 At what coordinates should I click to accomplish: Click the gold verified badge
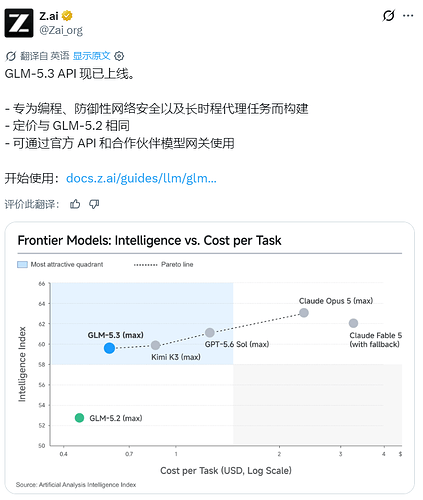click(67, 16)
